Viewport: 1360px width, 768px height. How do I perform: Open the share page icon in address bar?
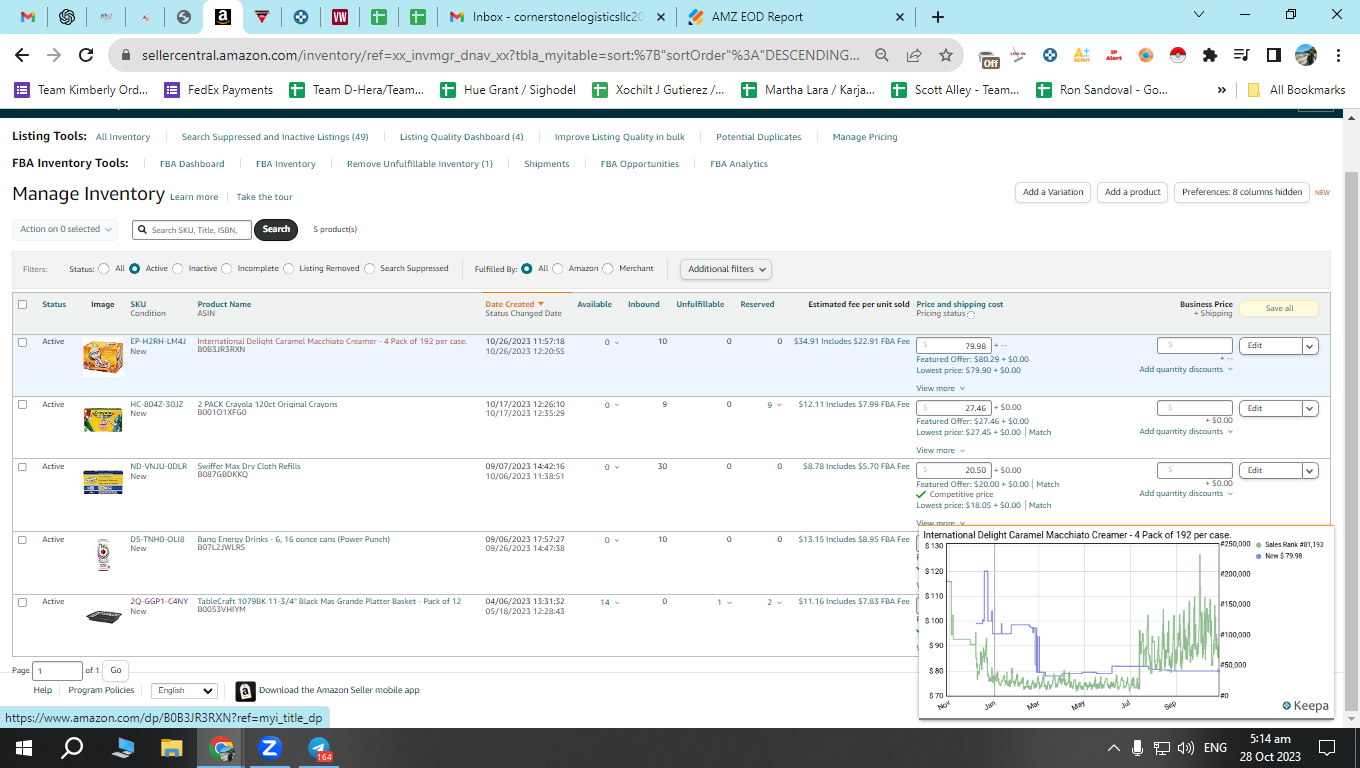[914, 55]
